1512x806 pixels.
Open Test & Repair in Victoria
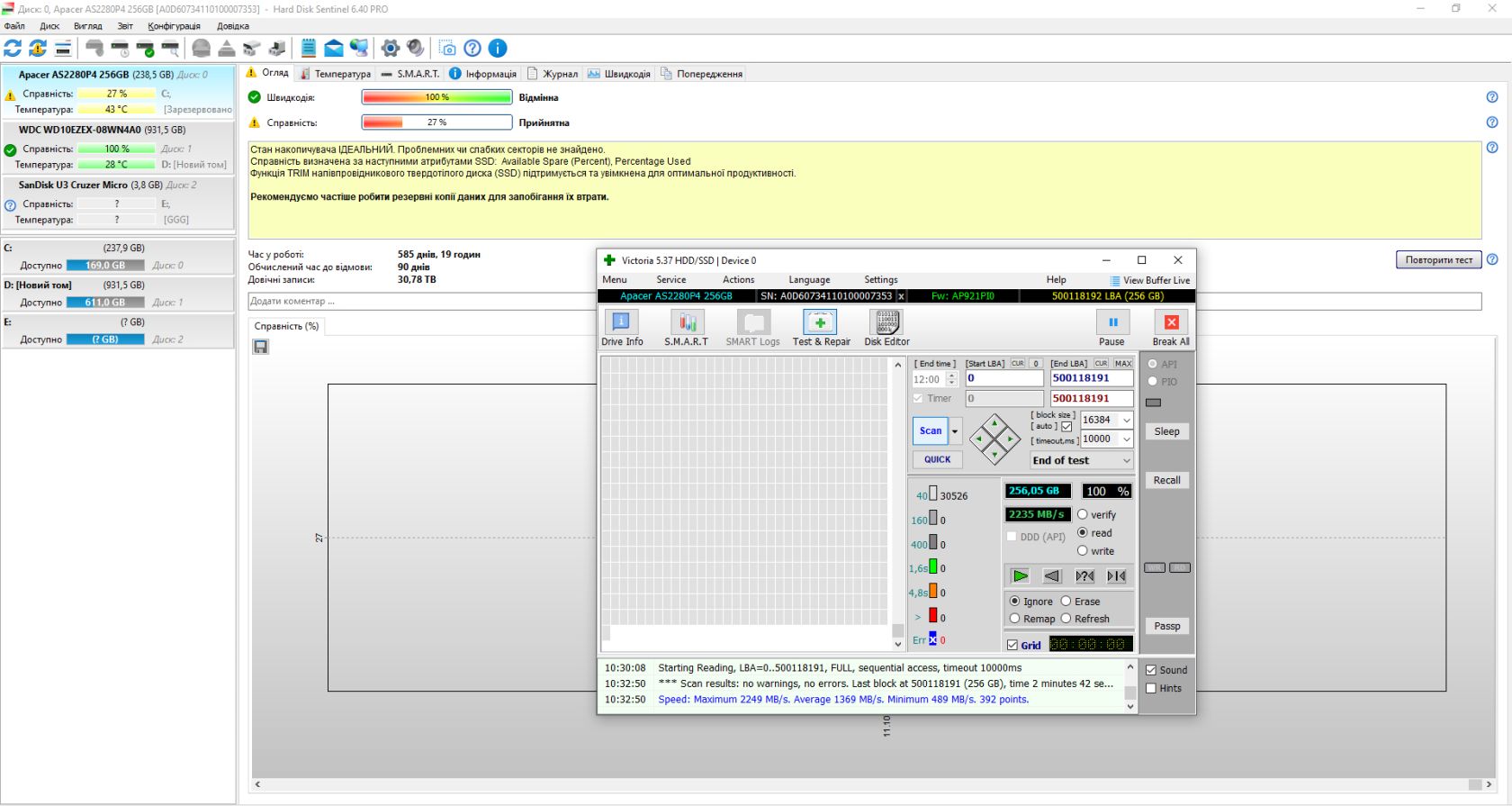click(x=821, y=328)
